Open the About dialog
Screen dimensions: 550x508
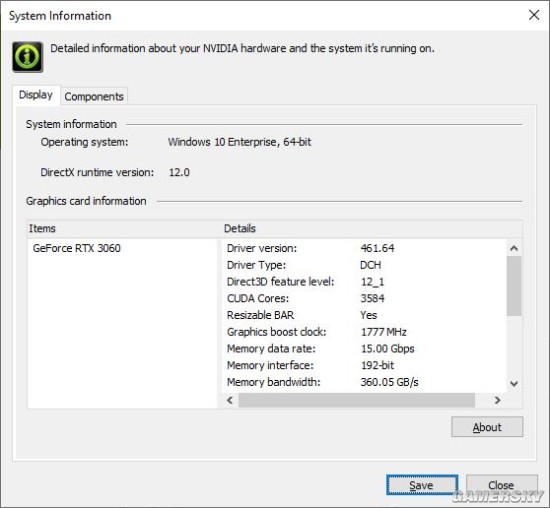487,427
